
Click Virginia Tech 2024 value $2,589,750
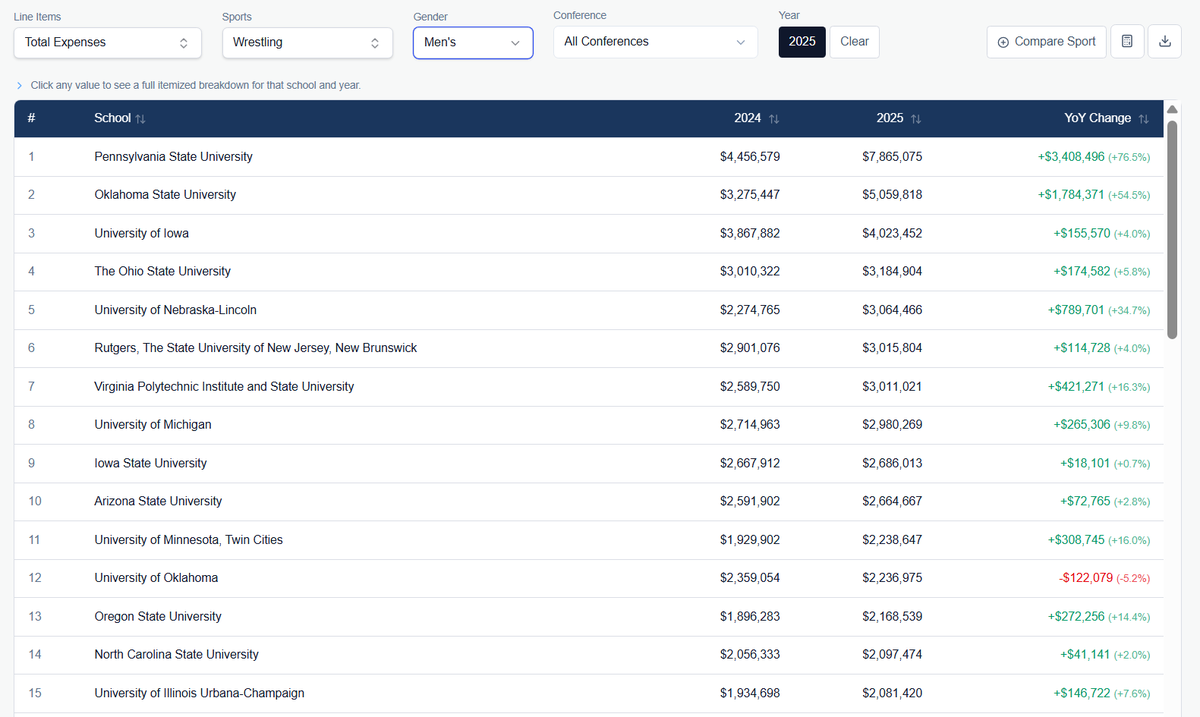tap(750, 386)
